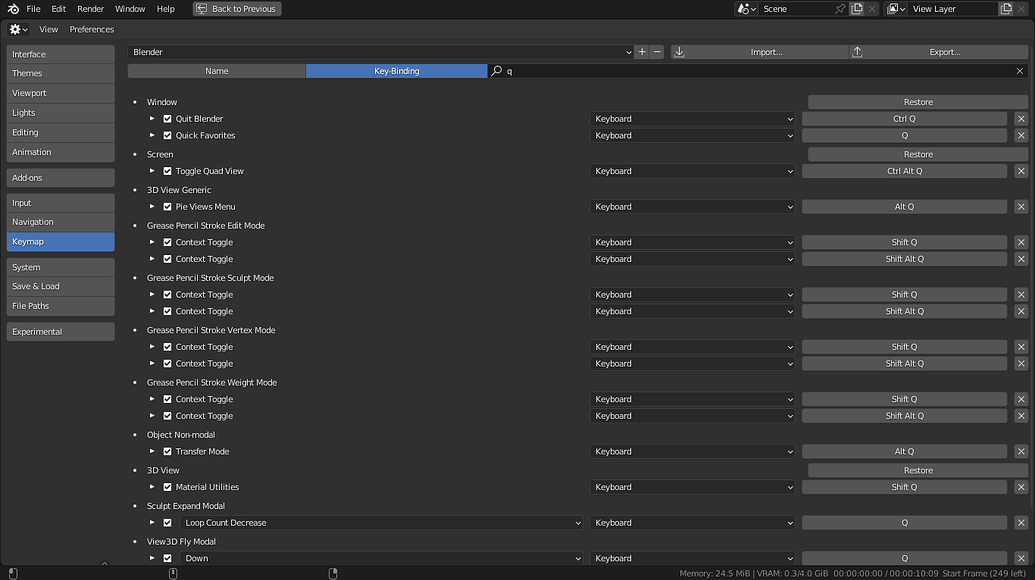Click Back to Previous button
1035x580 pixels.
237,9
